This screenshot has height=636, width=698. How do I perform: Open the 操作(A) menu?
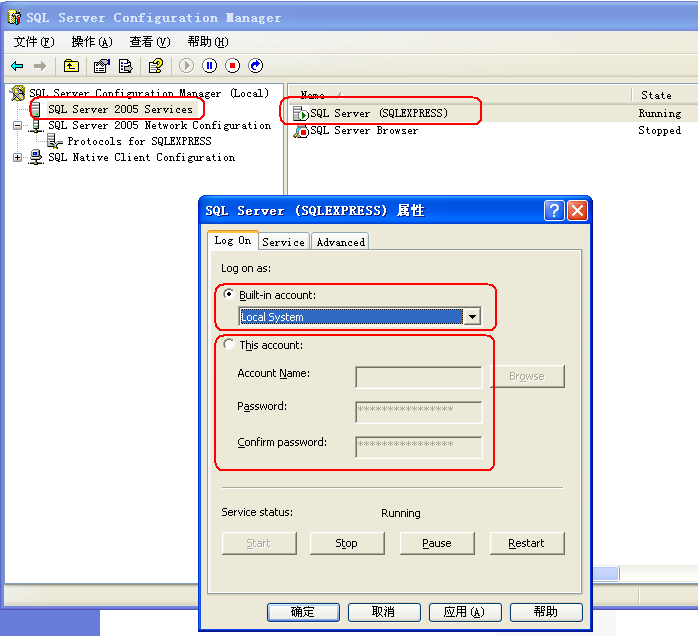(x=91, y=42)
